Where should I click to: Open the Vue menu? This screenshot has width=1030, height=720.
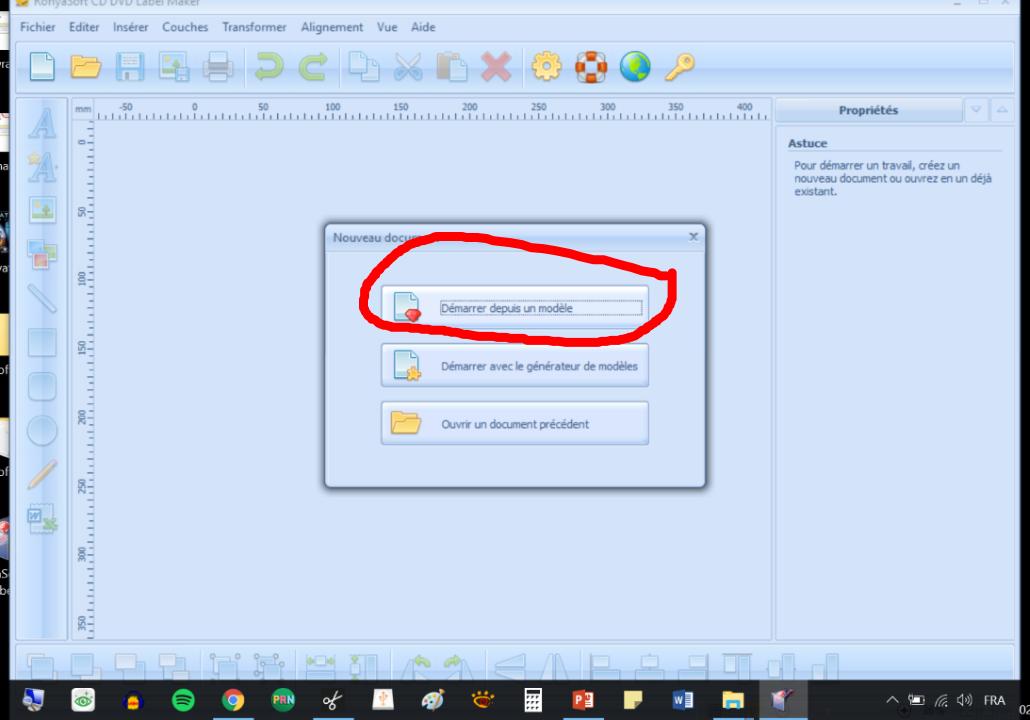point(387,27)
